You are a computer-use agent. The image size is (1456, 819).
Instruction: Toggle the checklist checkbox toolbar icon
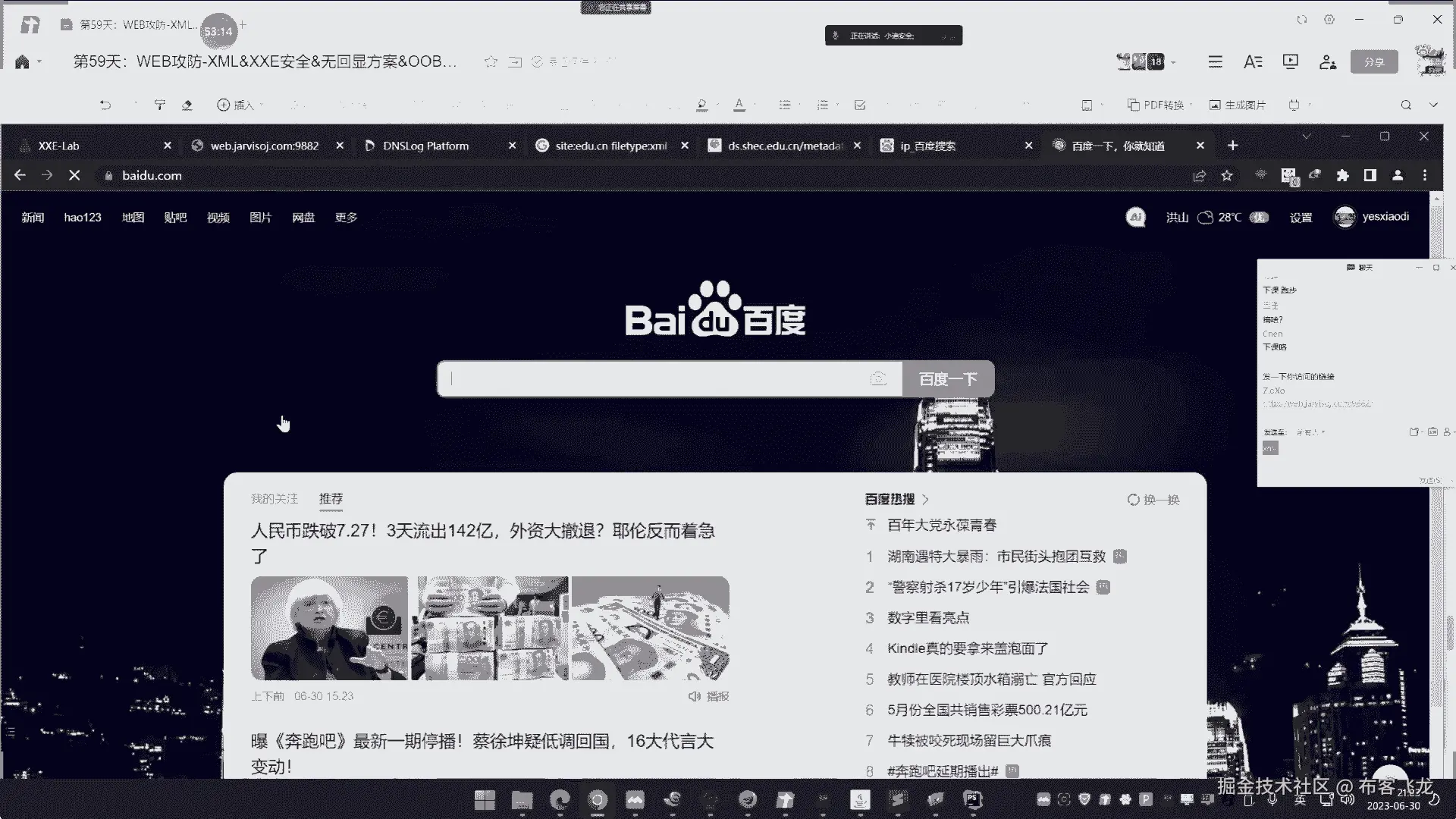860,105
